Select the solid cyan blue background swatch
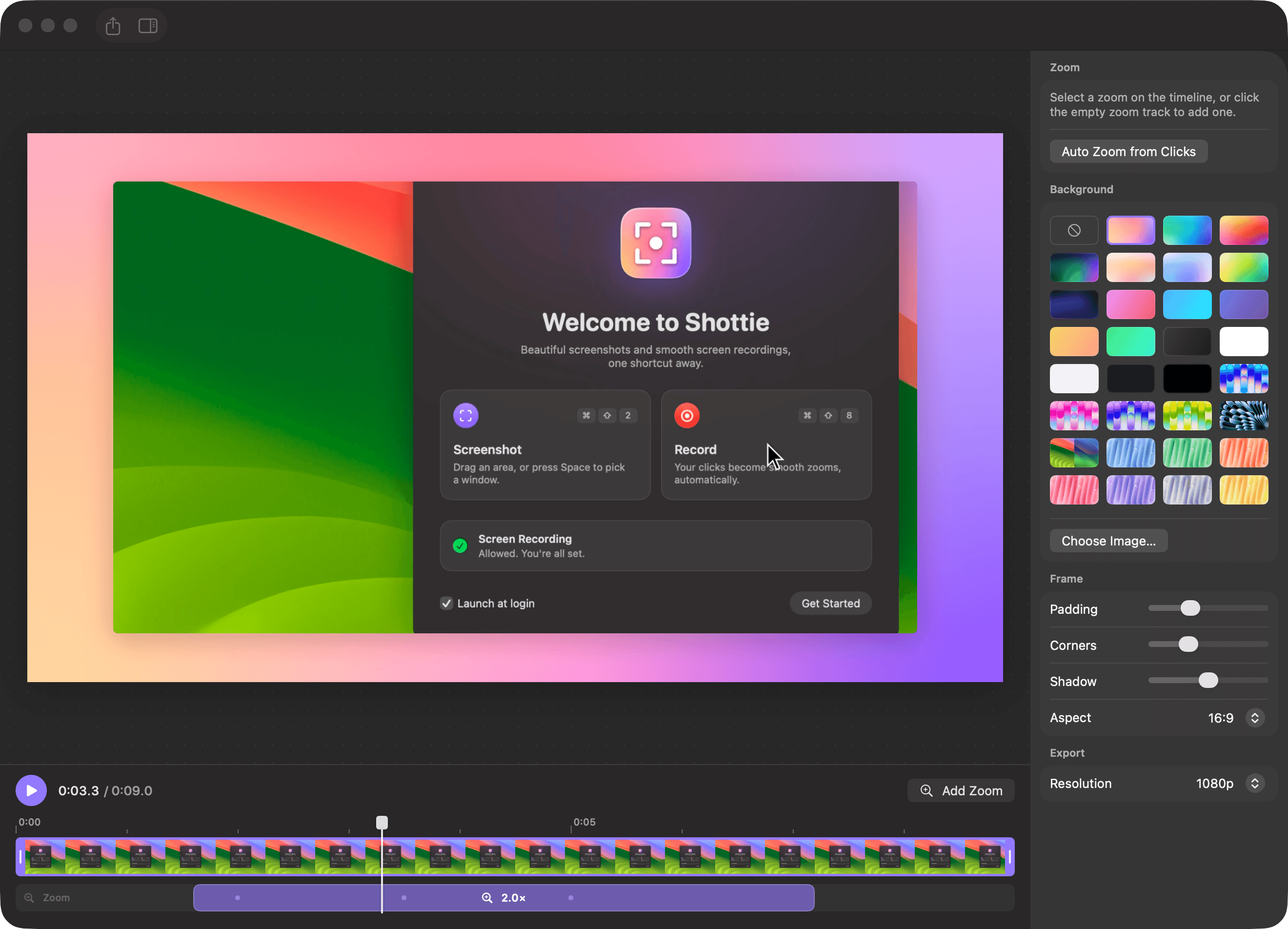The height and width of the screenshot is (929, 1288). coord(1187,304)
